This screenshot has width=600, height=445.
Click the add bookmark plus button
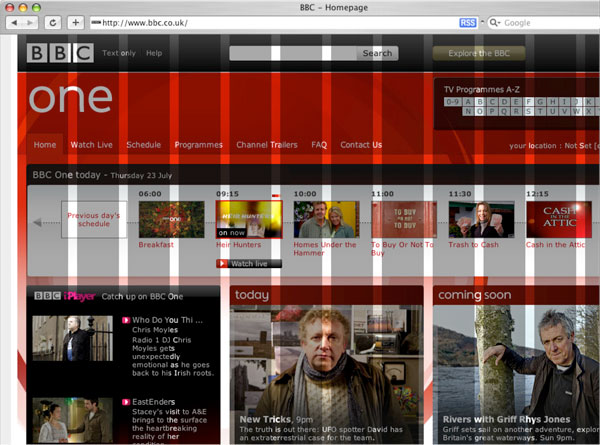pos(75,22)
